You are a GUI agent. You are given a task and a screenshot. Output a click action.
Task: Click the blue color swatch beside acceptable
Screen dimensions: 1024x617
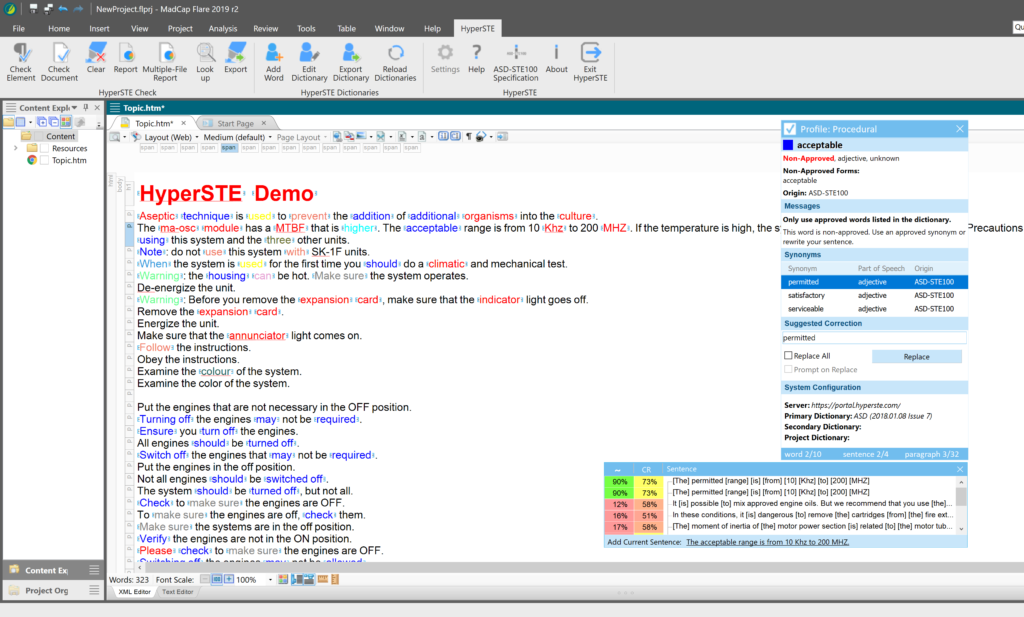(788, 145)
